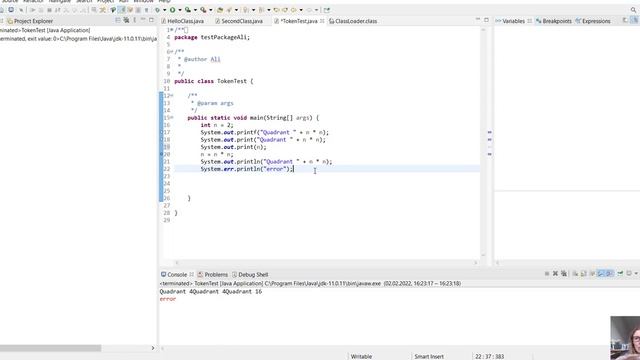The width and height of the screenshot is (640, 360).
Task: Click the Step Over debug icon
Action: [x=74, y=10]
